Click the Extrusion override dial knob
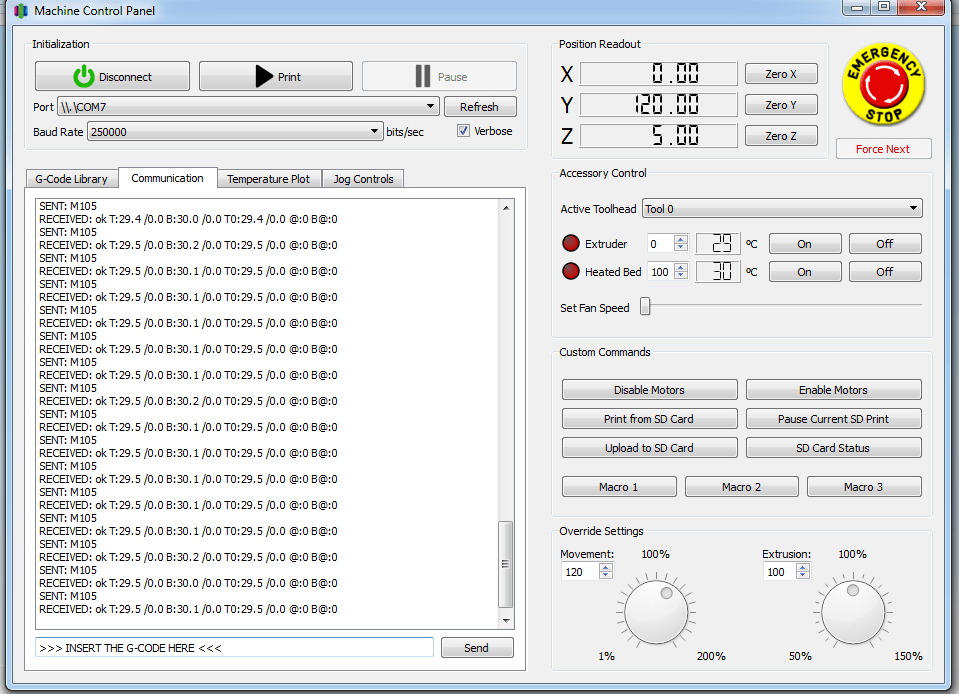The image size is (959, 694). pyautogui.click(x=852, y=612)
